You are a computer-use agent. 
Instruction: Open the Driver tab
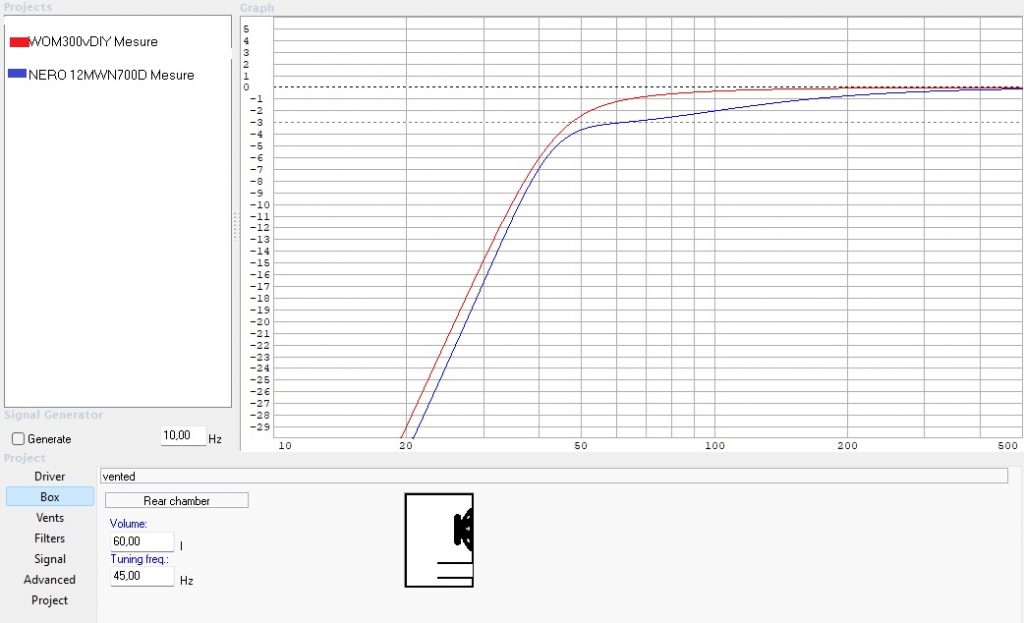49,476
